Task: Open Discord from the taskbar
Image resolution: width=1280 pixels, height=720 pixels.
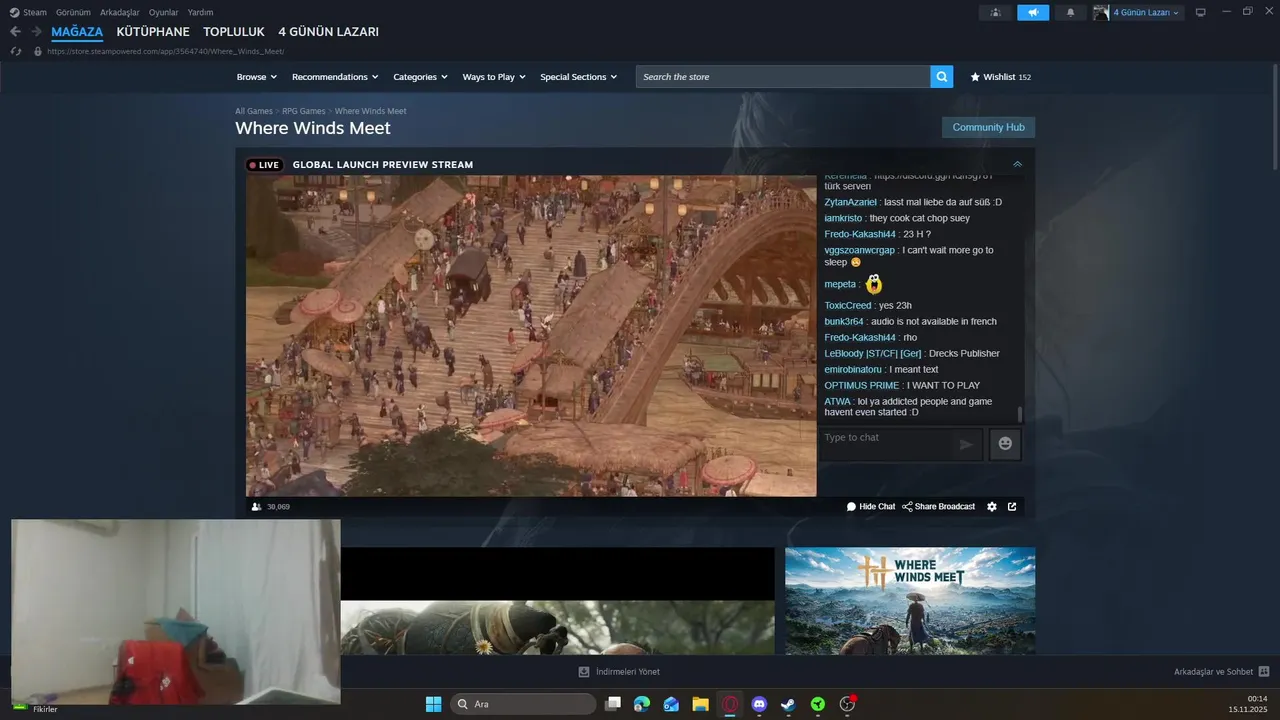Action: tap(759, 704)
